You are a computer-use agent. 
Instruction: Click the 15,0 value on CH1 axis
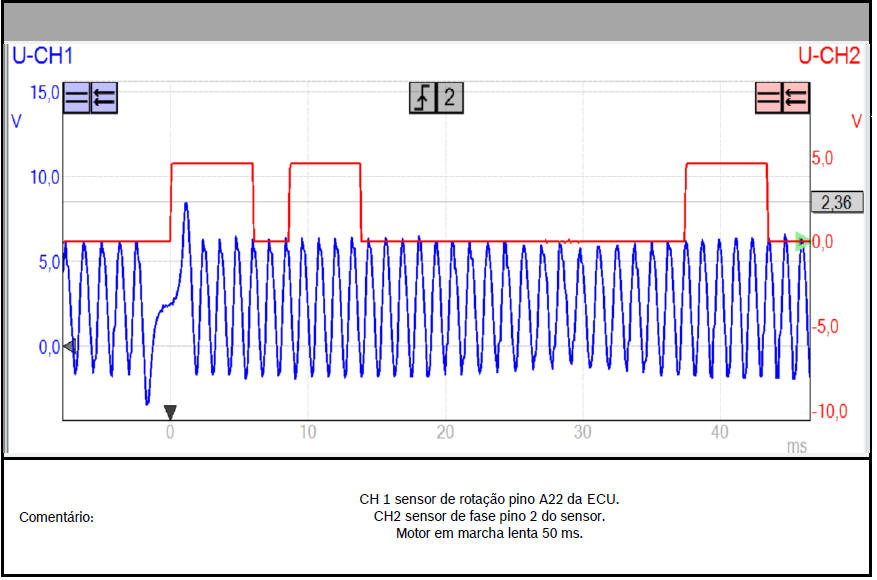click(x=44, y=93)
